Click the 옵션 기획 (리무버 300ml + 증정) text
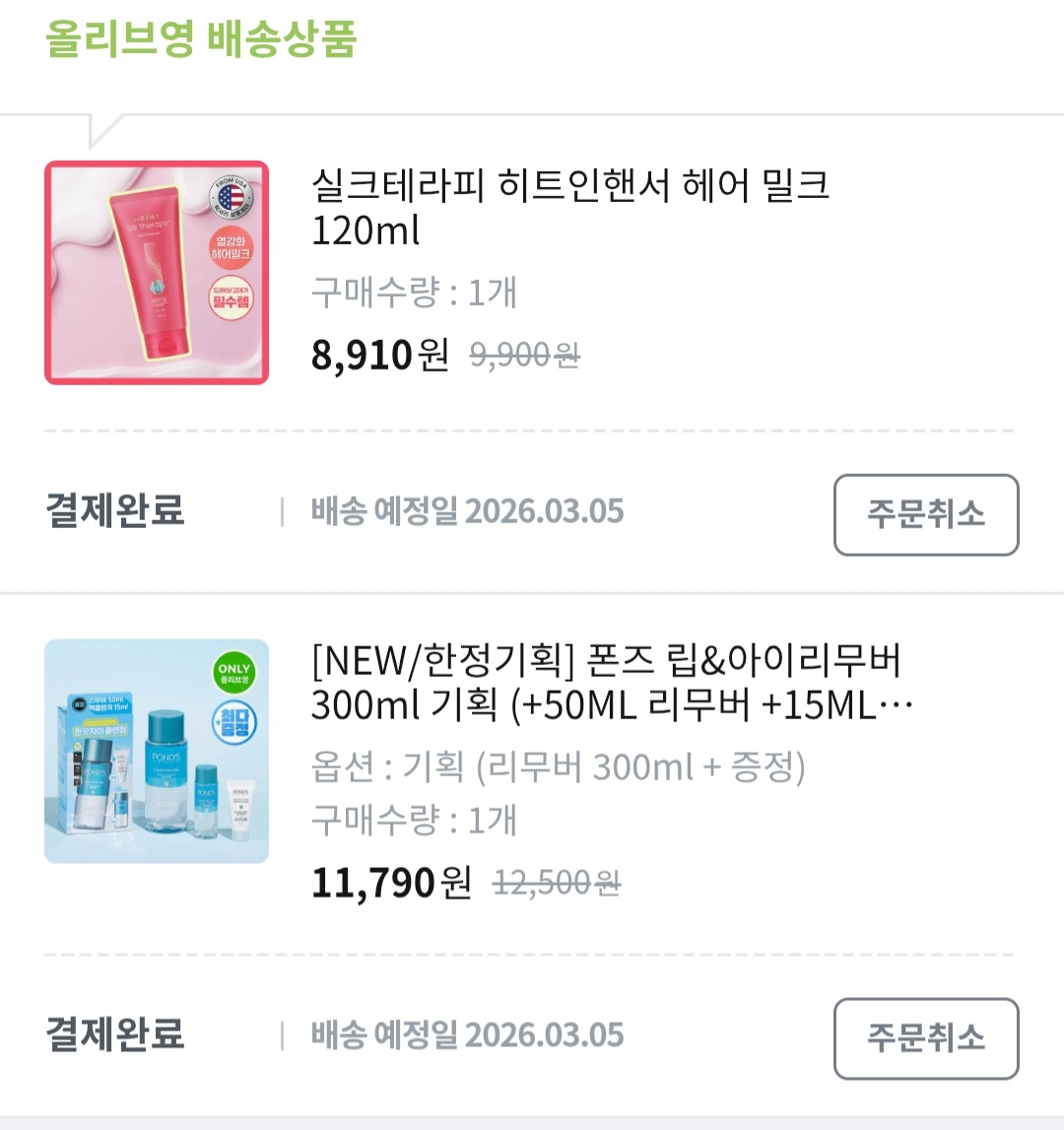The width and height of the screenshot is (1064, 1130). point(558,766)
